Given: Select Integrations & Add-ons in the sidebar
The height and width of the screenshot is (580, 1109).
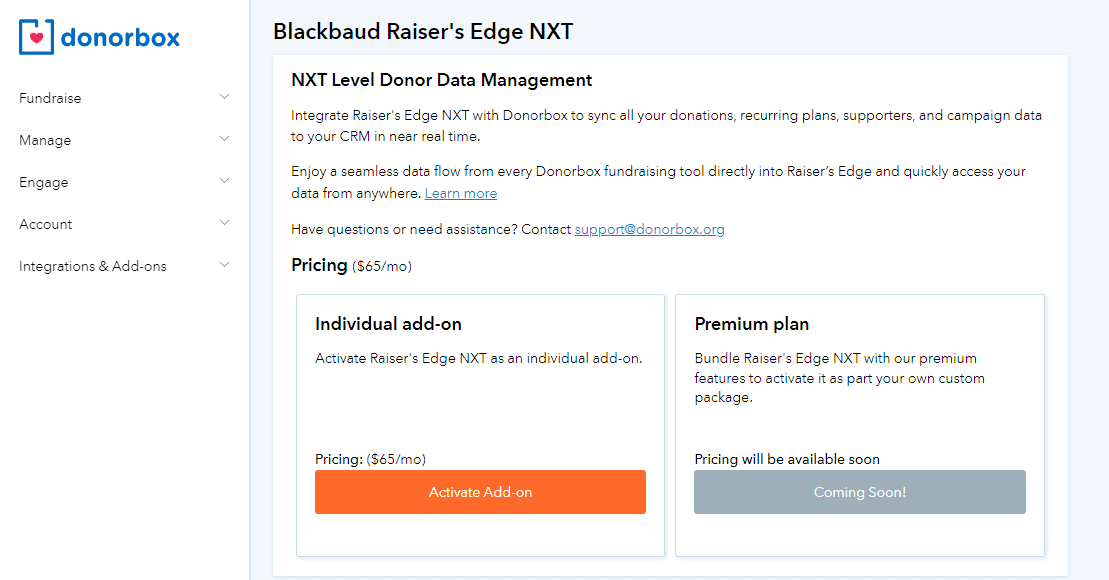Looking at the screenshot, I should click(x=93, y=266).
